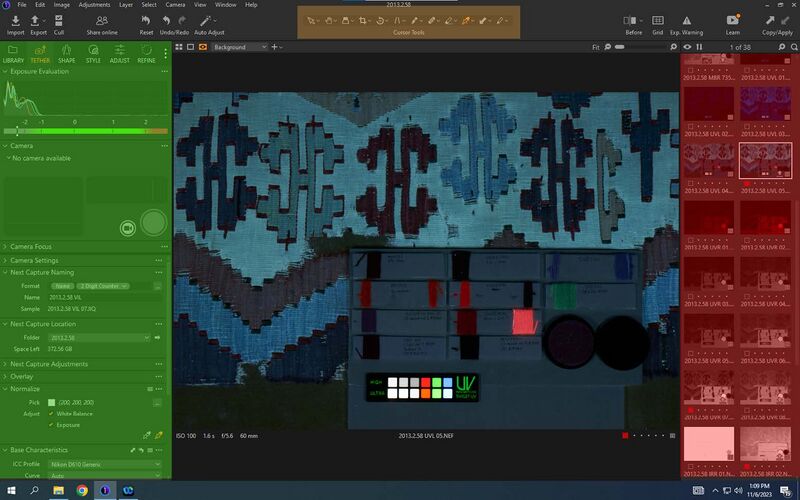Open the Camera menu

tap(175, 5)
